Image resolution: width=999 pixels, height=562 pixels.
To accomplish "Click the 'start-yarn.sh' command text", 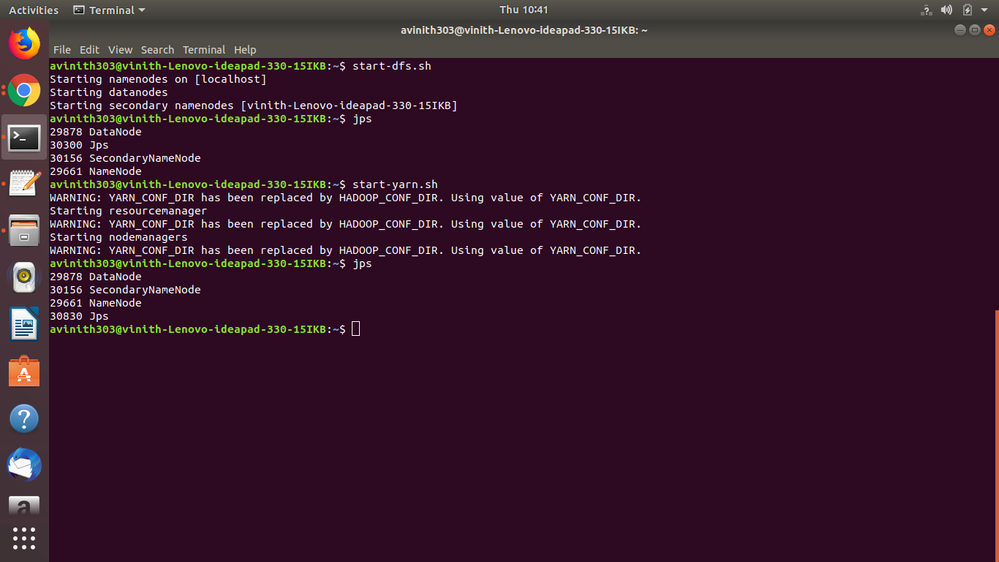I will (395, 184).
